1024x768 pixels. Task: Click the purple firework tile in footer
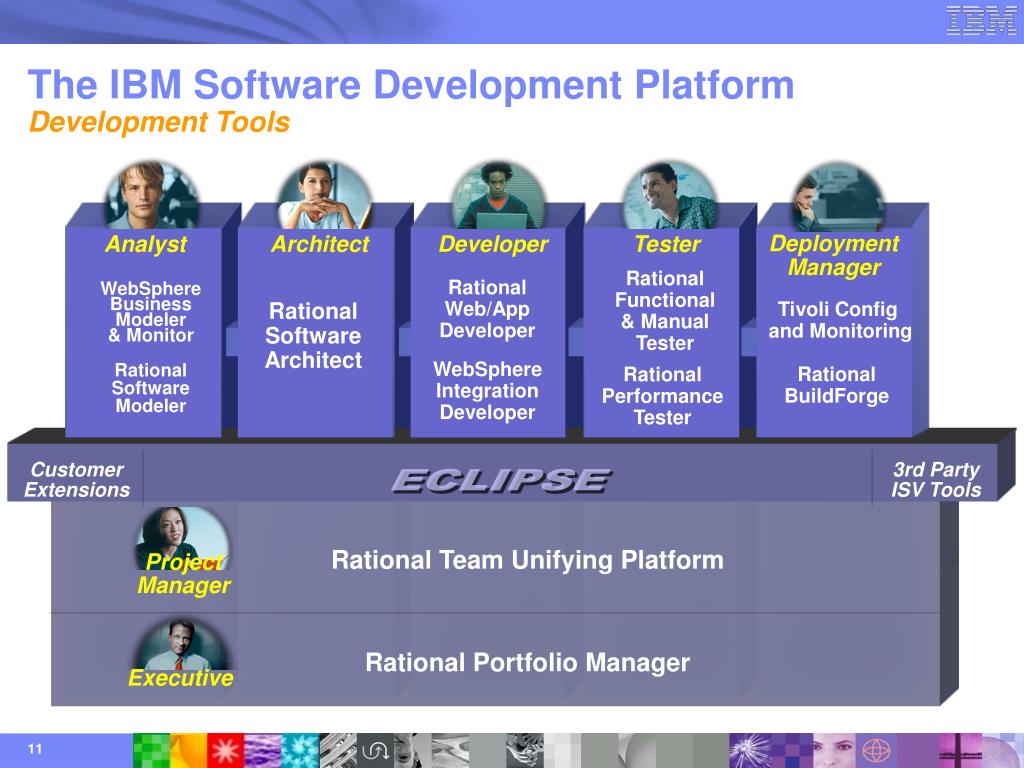click(x=748, y=750)
